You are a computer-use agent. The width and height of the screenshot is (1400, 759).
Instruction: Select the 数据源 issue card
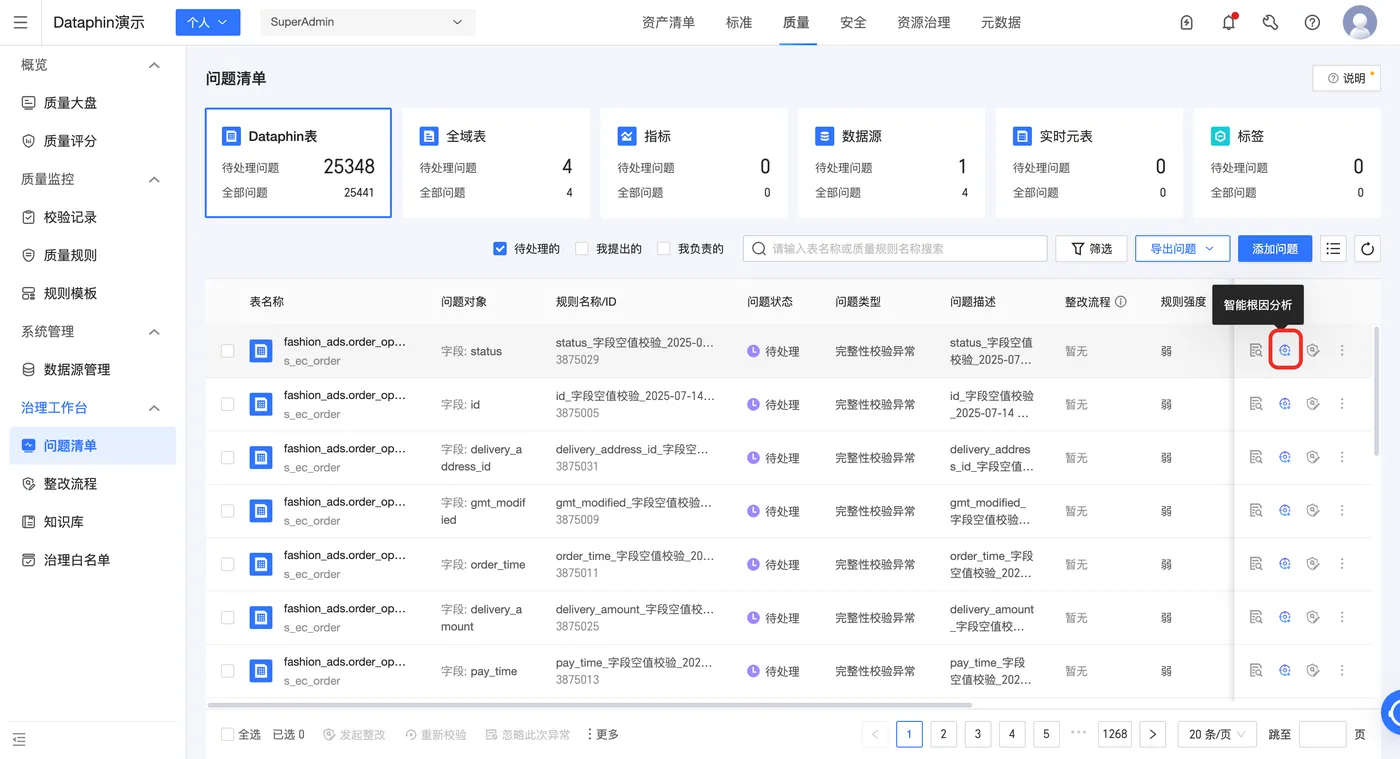click(892, 163)
